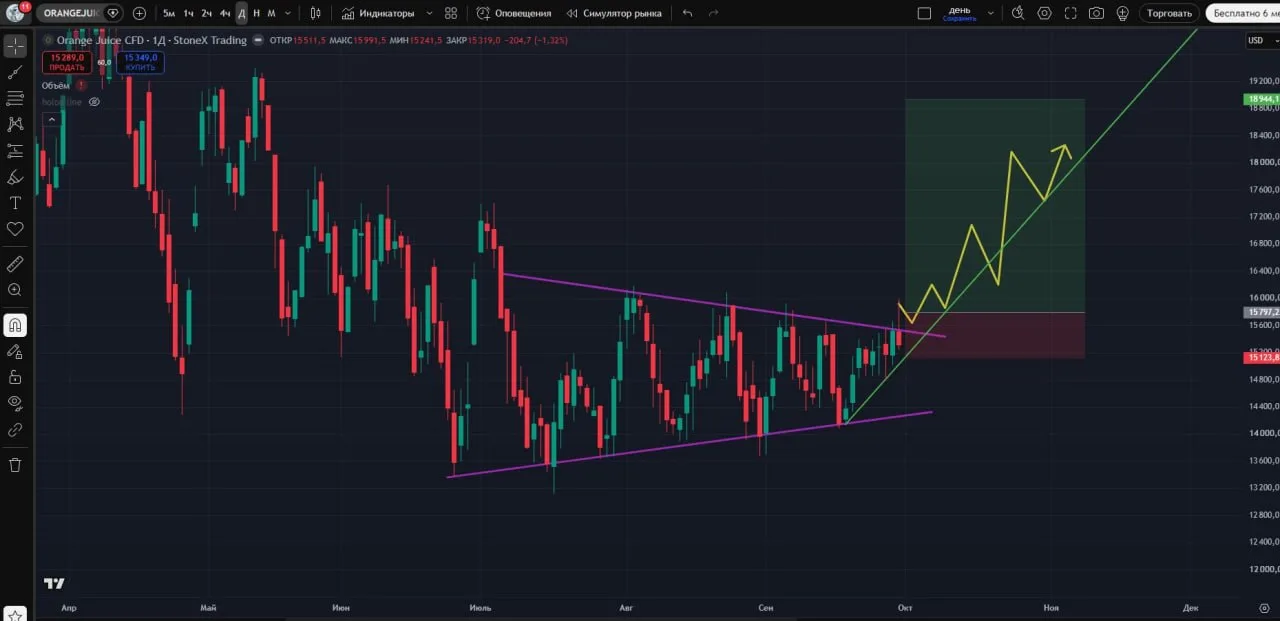Expand the timeframe interval dropdown
Image resolution: width=1280 pixels, height=621 pixels.
[x=288, y=13]
